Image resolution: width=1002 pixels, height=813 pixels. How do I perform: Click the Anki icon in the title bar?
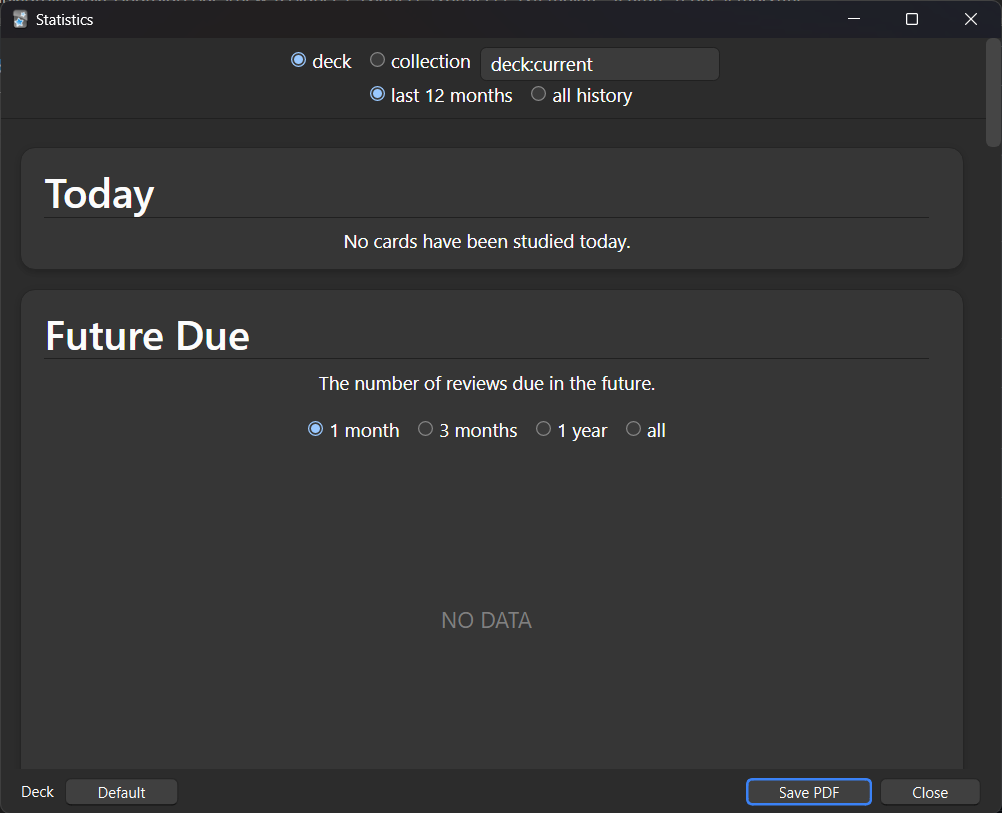[x=19, y=19]
